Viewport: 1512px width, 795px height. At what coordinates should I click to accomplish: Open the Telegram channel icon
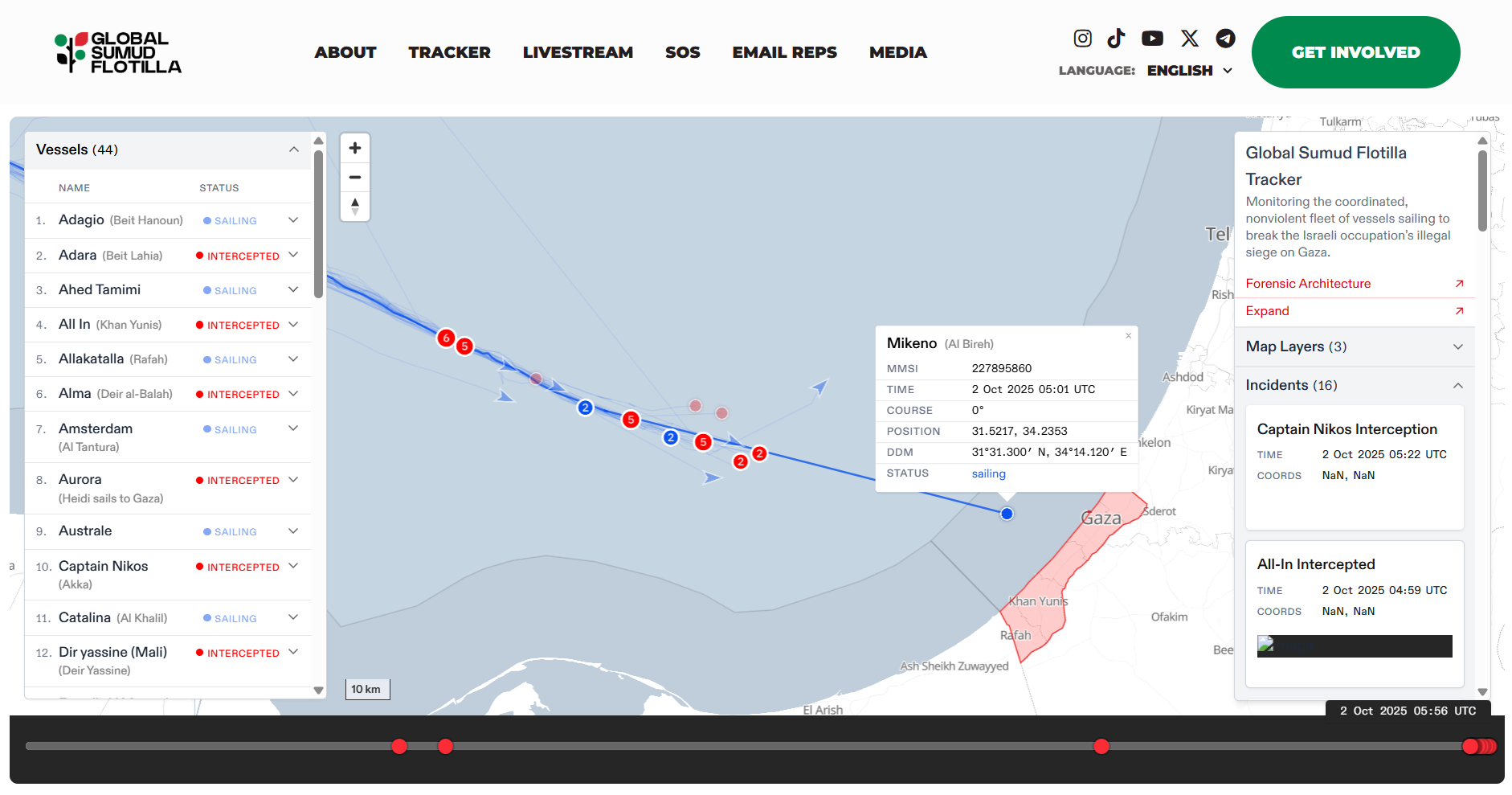click(1225, 38)
